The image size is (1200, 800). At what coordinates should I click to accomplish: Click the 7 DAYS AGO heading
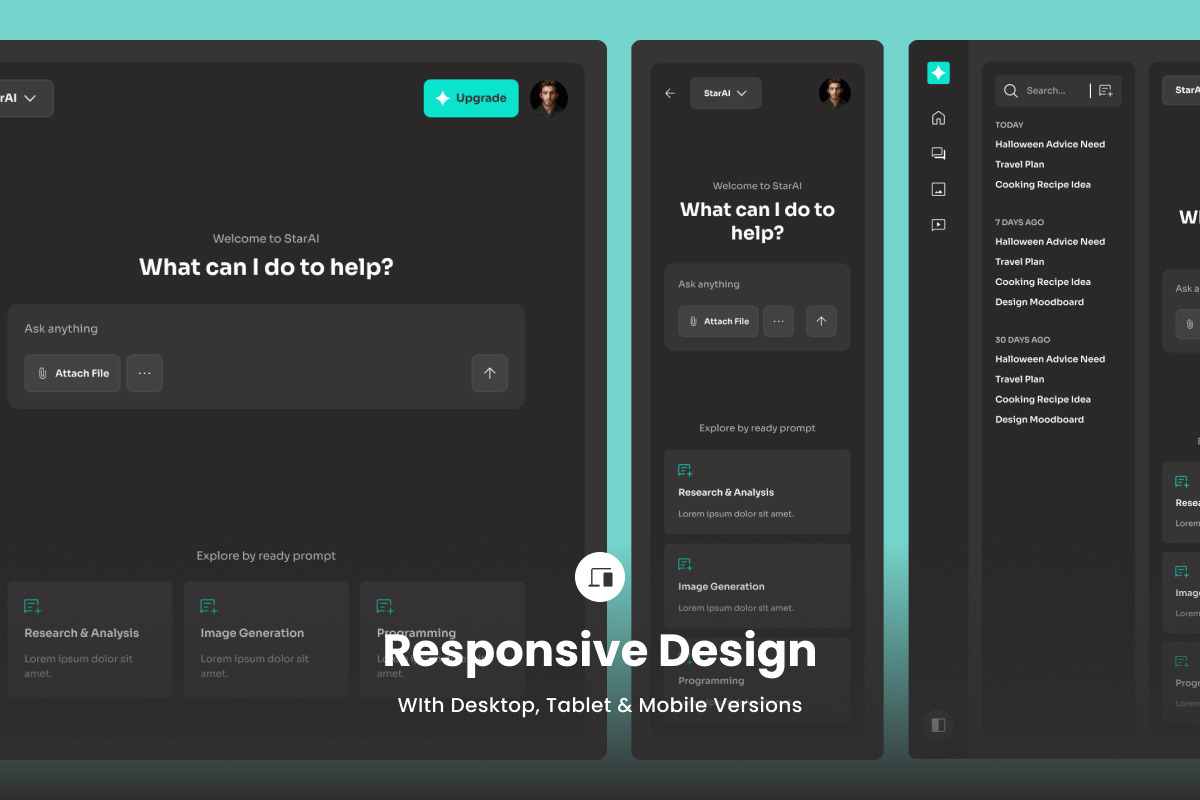[x=1019, y=222]
